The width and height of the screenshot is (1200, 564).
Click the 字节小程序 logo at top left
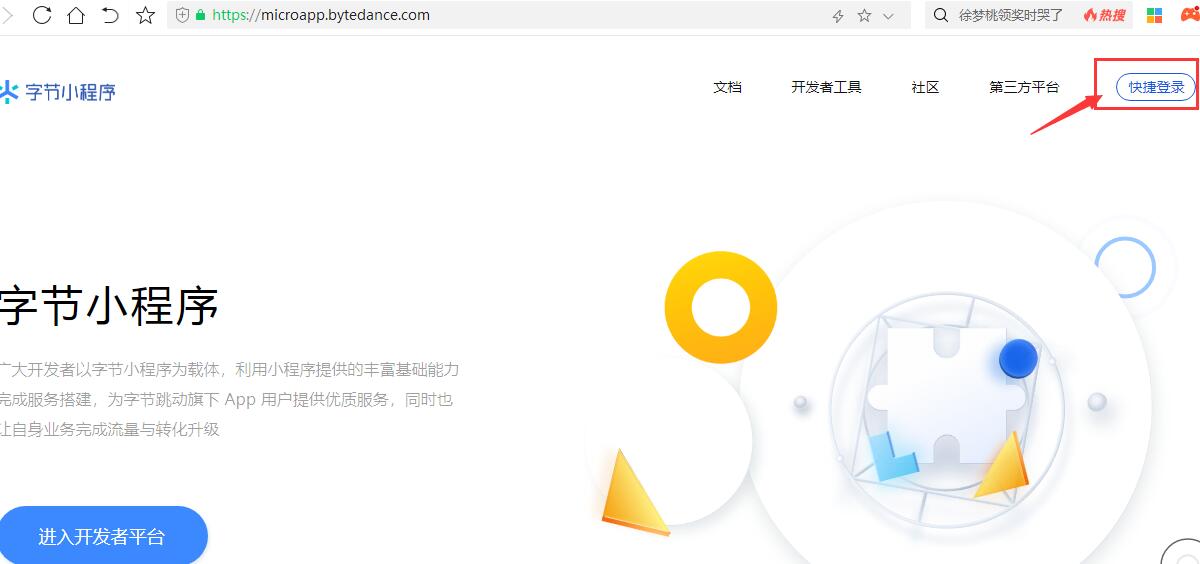click(58, 92)
